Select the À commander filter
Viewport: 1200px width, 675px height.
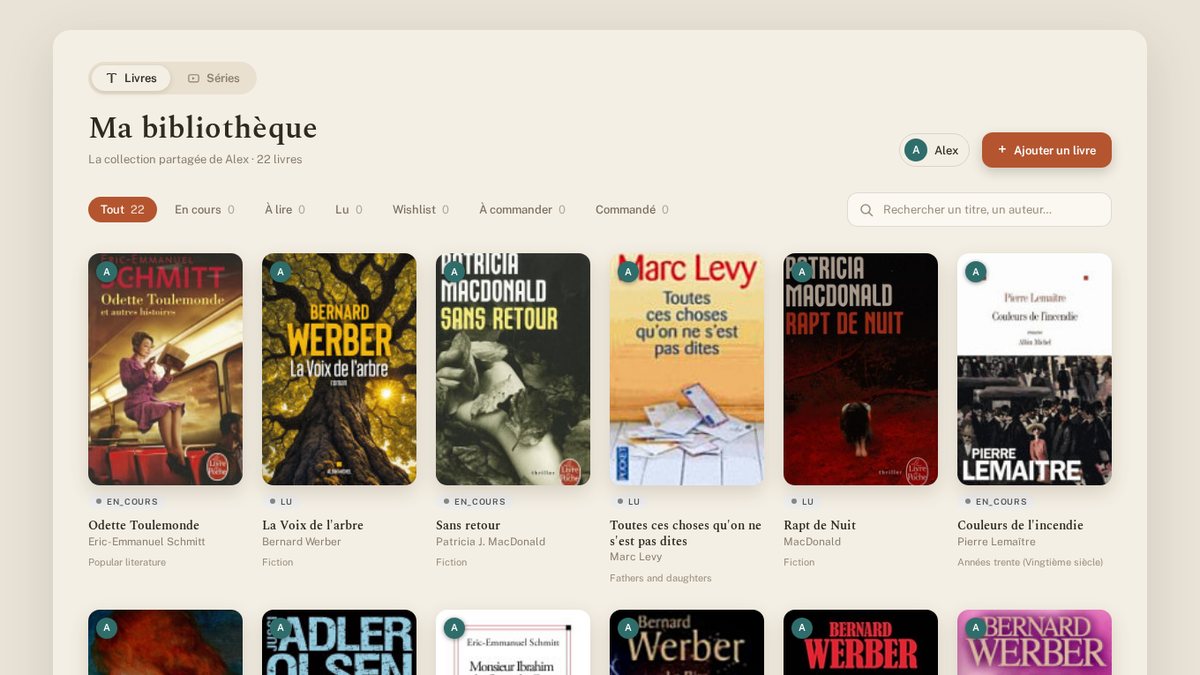coord(522,209)
